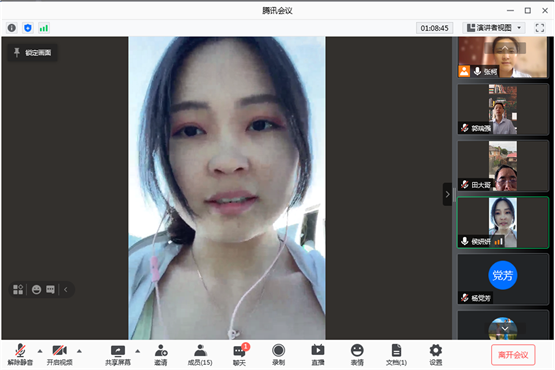The image size is (555, 370).
Task: Check the green network signal icon
Action: point(44,28)
